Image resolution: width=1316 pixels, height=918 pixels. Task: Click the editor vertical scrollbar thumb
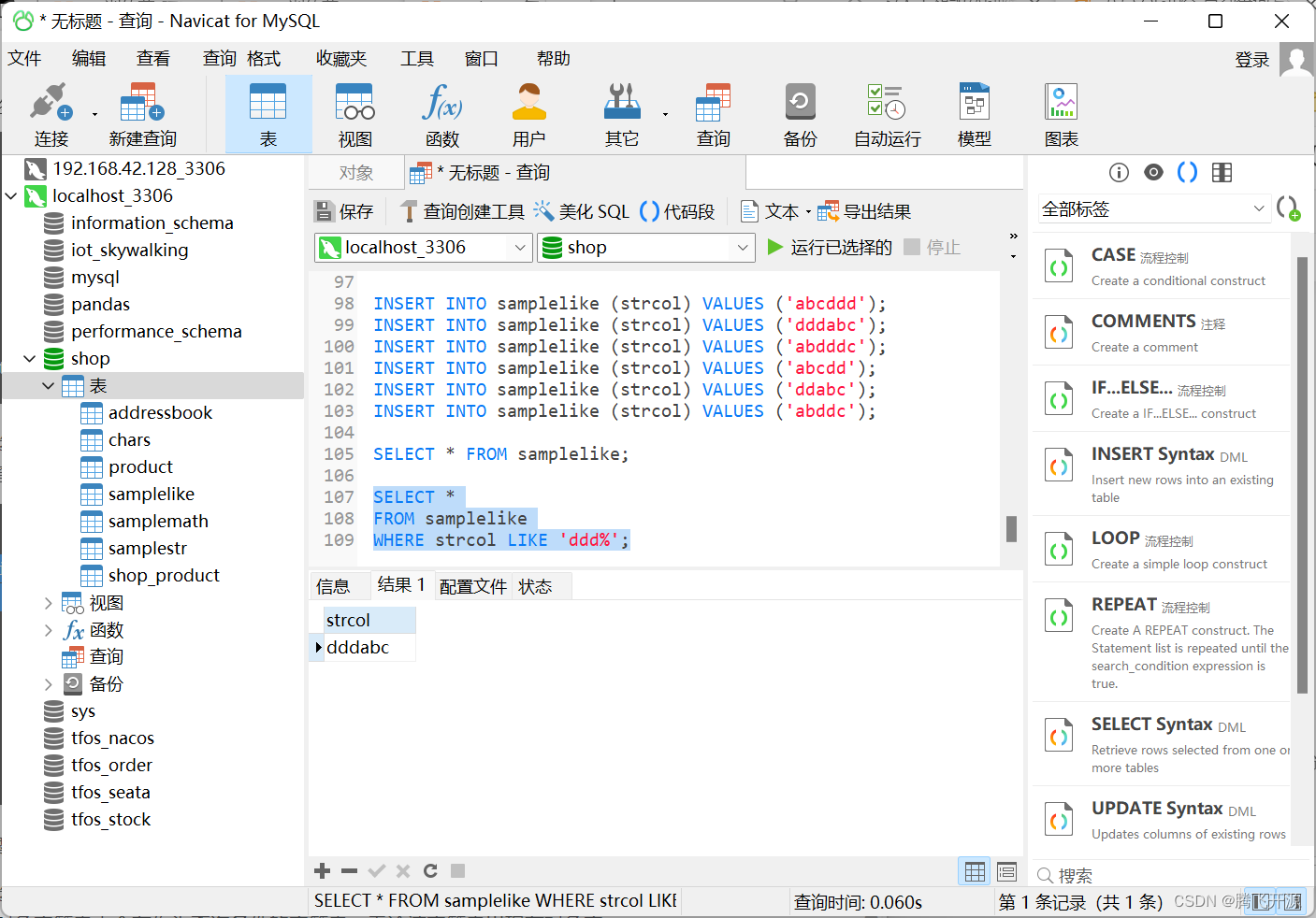[x=1011, y=529]
